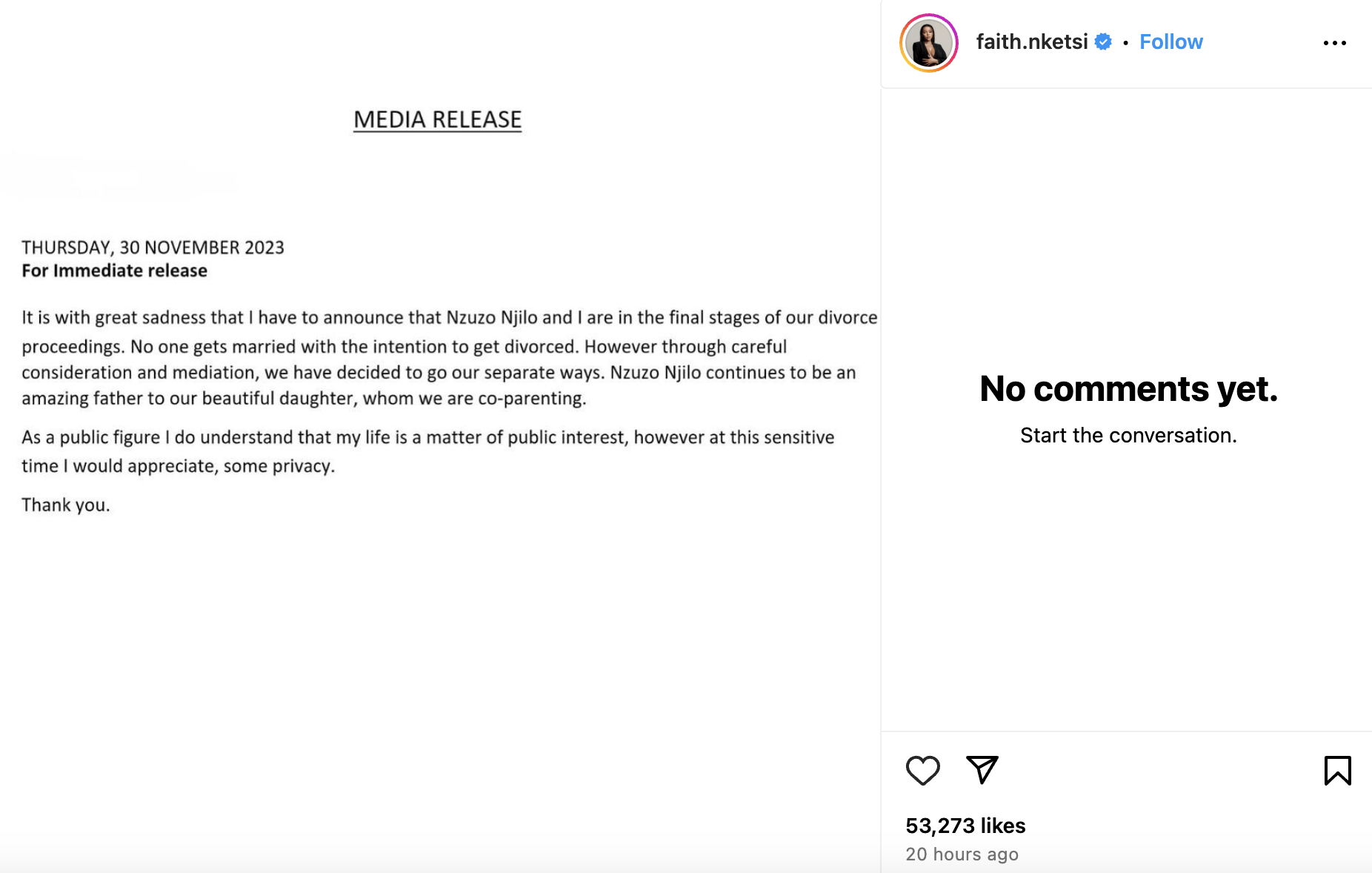
Task: Click the Start the conversation text
Action: (1128, 435)
